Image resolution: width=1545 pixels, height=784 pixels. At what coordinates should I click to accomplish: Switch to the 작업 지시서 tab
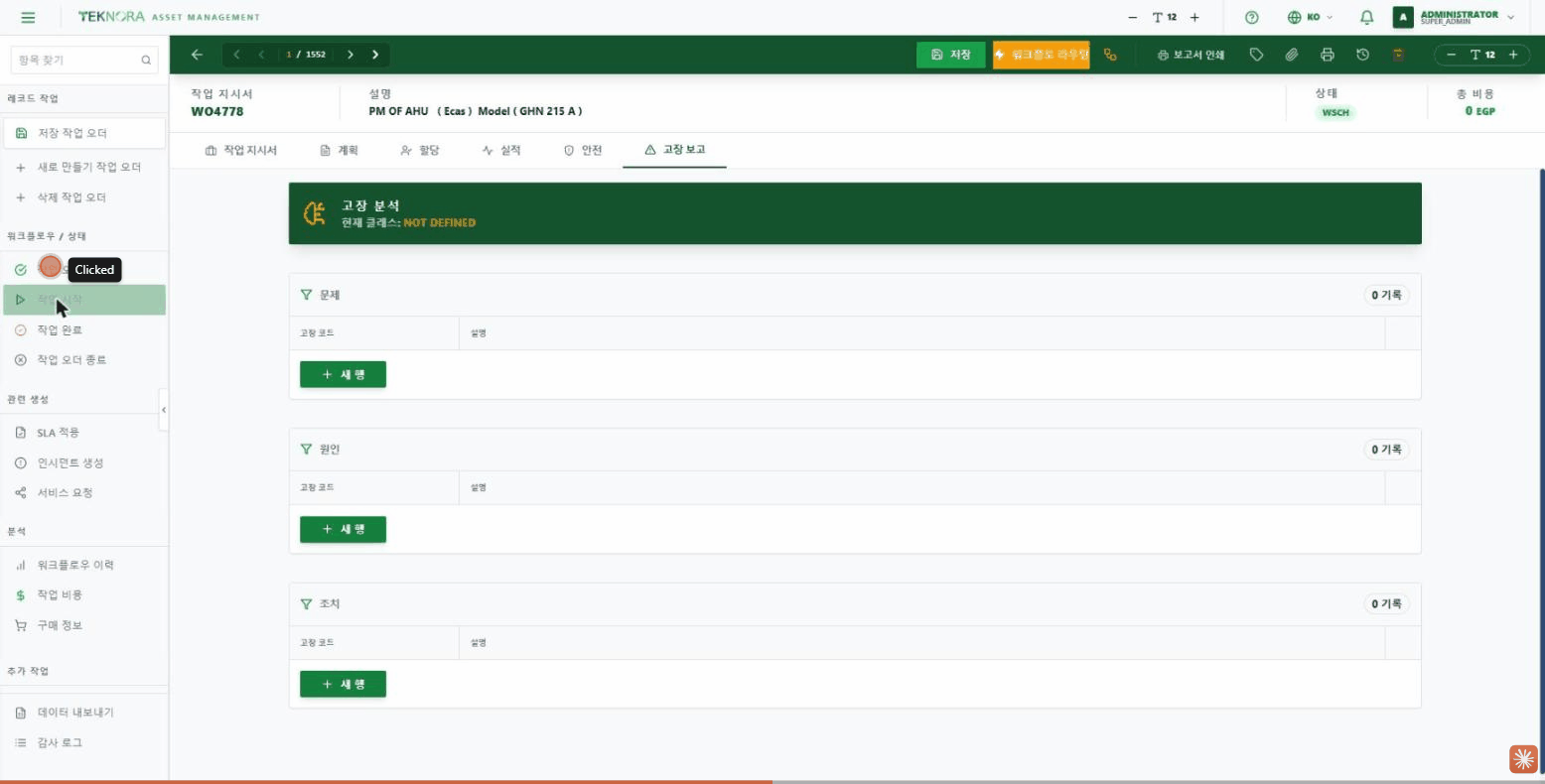240,150
